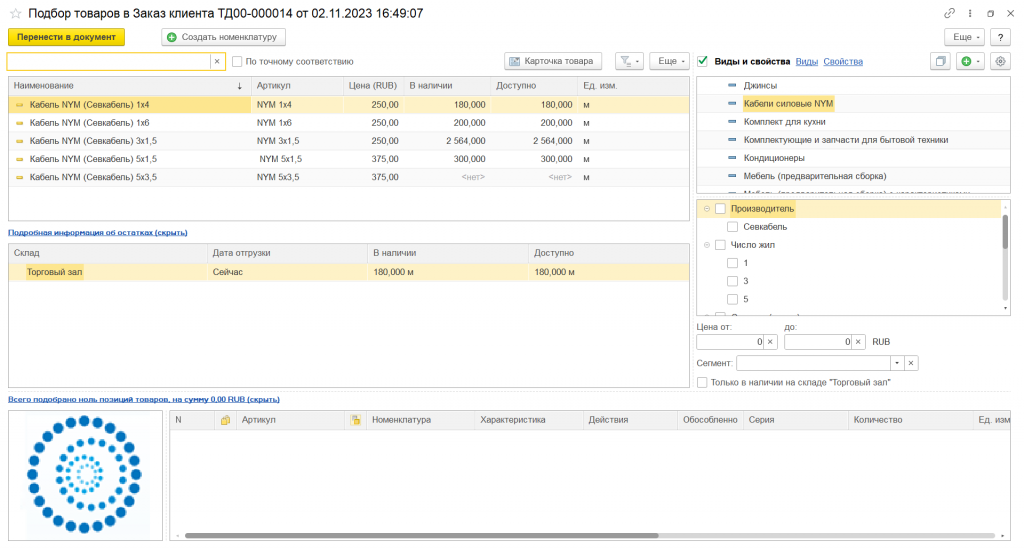Image resolution: width=1024 pixels, height=549 pixels.
Task: Check the Севкабель manufacturer checkbox
Action: click(x=733, y=227)
